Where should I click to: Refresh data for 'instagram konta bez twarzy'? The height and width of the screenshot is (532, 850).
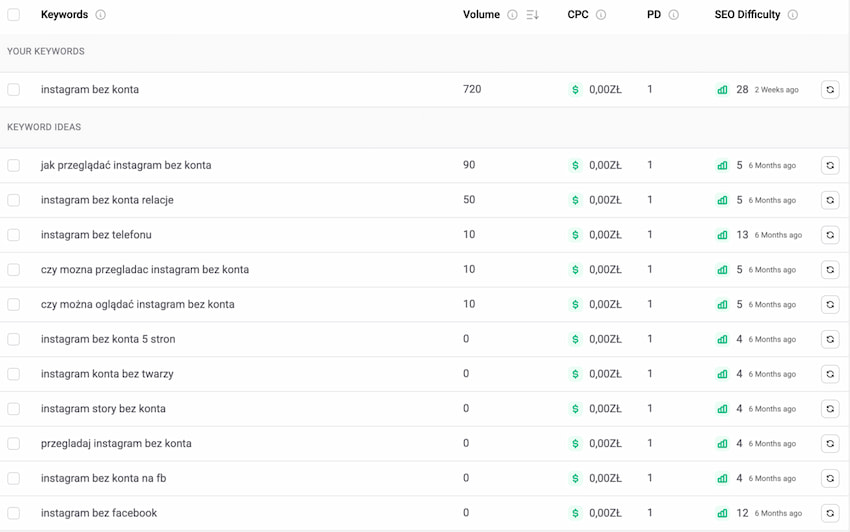830,374
